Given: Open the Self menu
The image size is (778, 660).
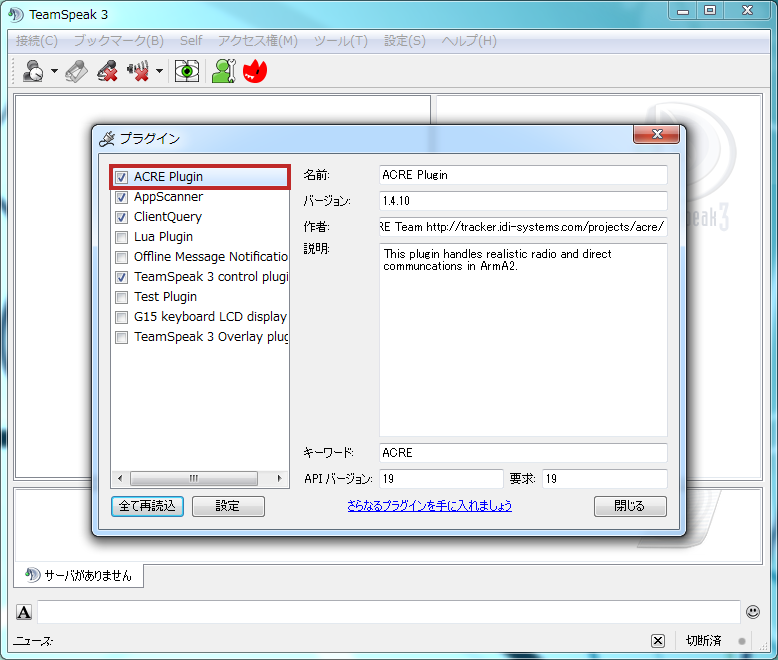Looking at the screenshot, I should pos(191,41).
